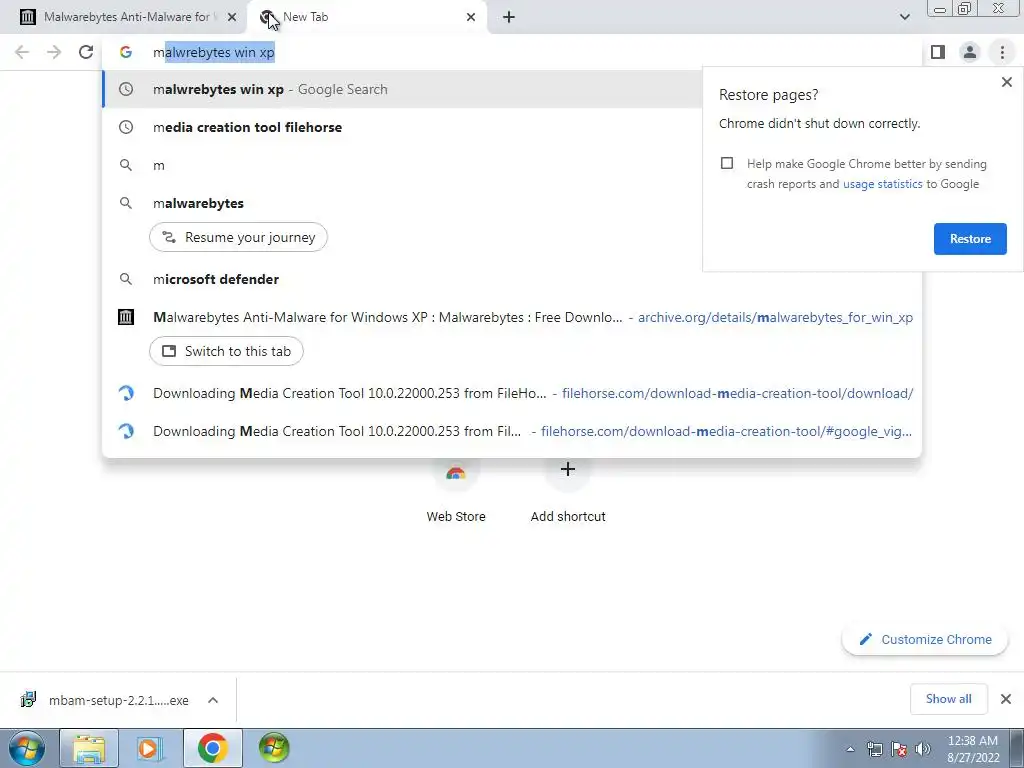Reload the page with the refresh icon
The height and width of the screenshot is (768, 1024).
point(86,52)
